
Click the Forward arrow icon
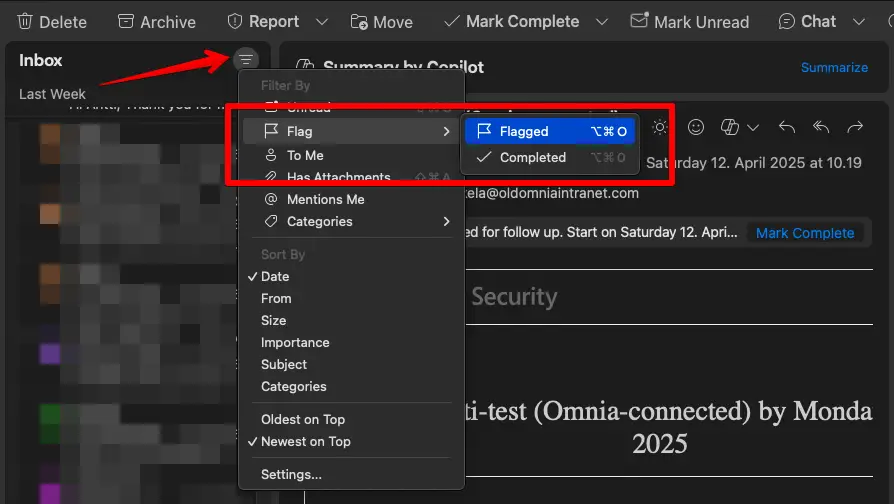[855, 127]
